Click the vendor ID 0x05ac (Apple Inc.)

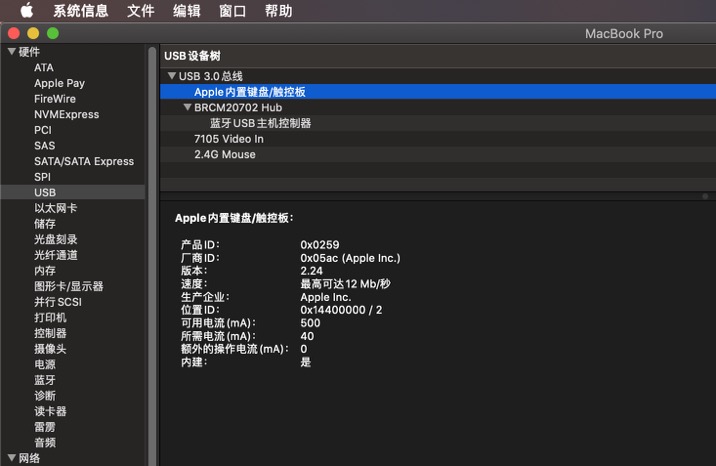point(350,258)
